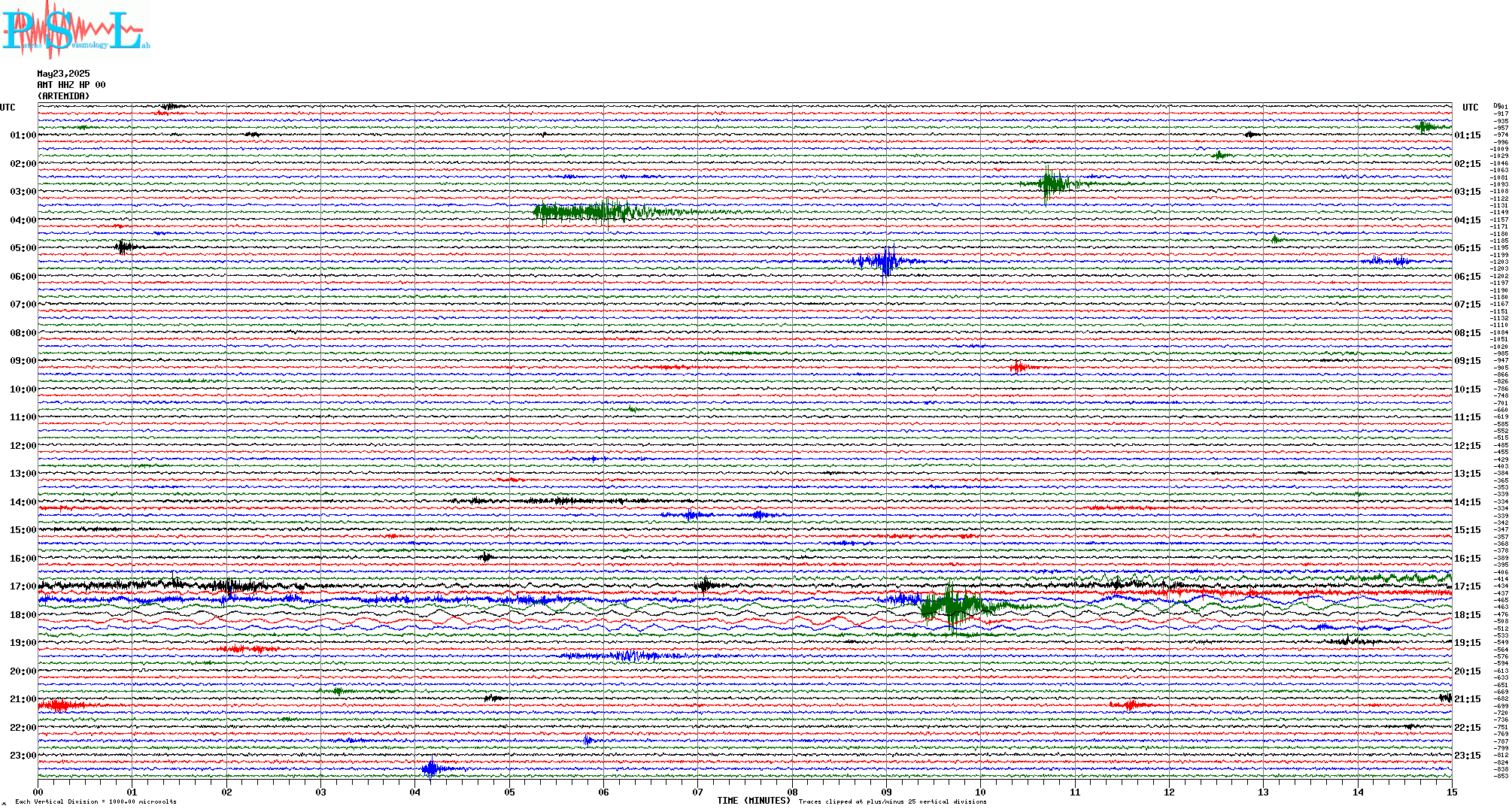This screenshot has height=812, width=1512.
Task: Click the 10:15 label on the right axis
Action: coord(1468,389)
